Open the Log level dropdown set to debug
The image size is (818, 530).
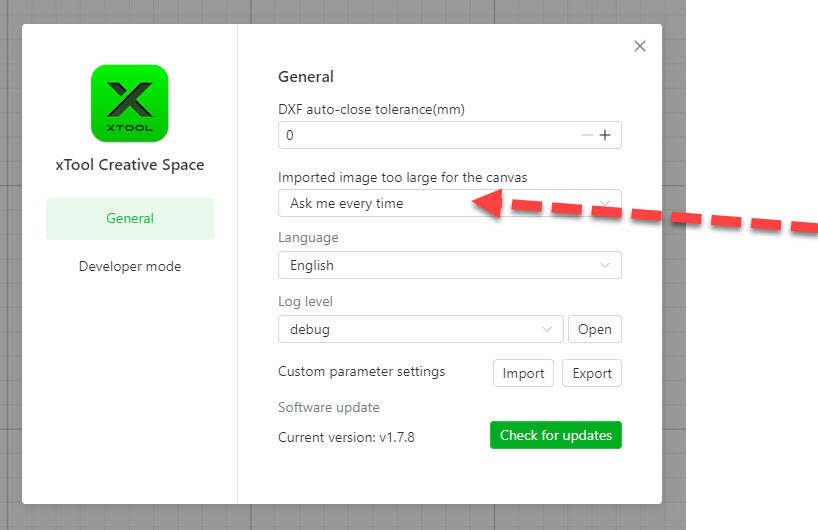(x=420, y=329)
